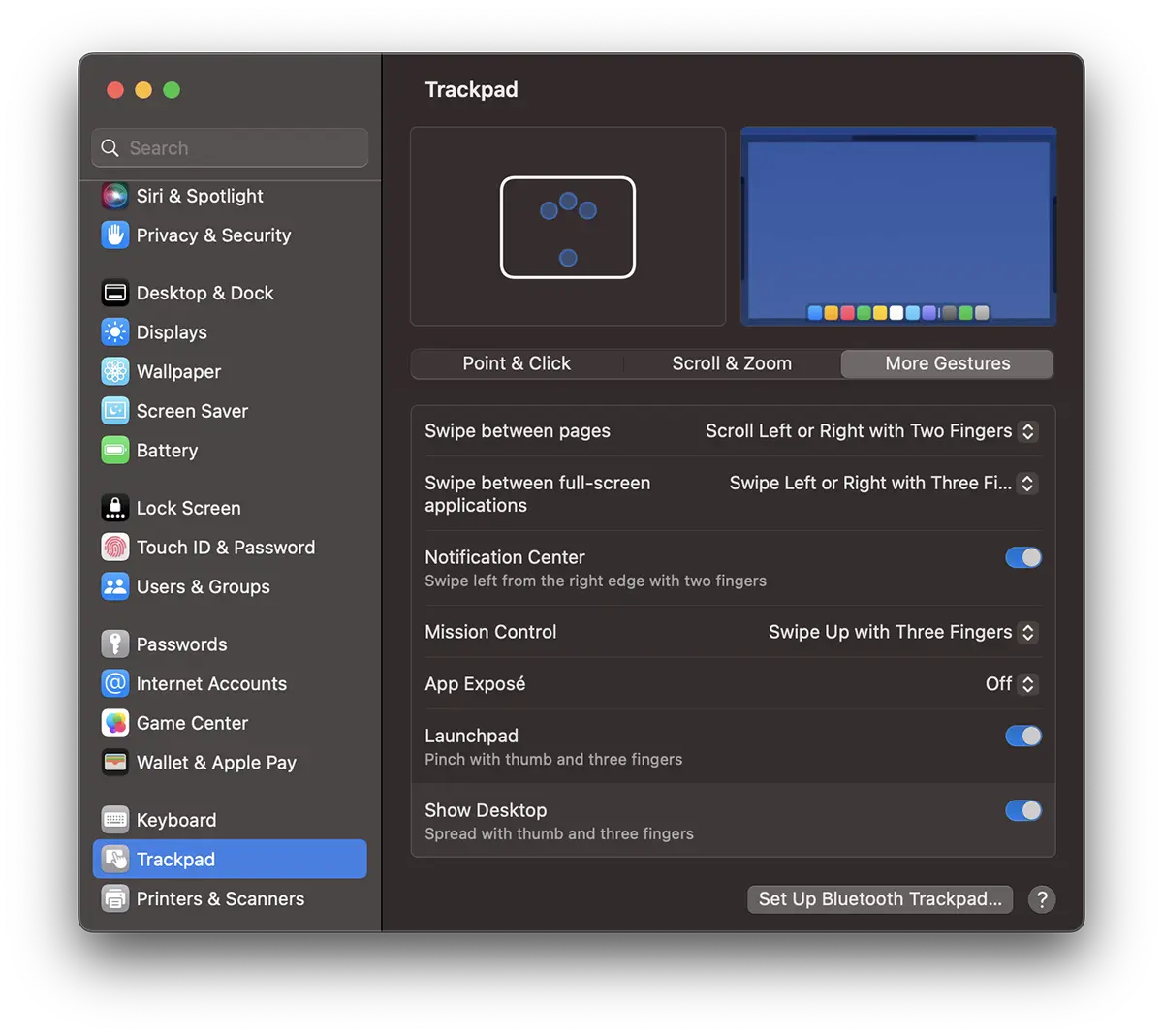Turn off the Launchpad gesture switch
The width and height of the screenshot is (1163, 1036).
point(1022,737)
